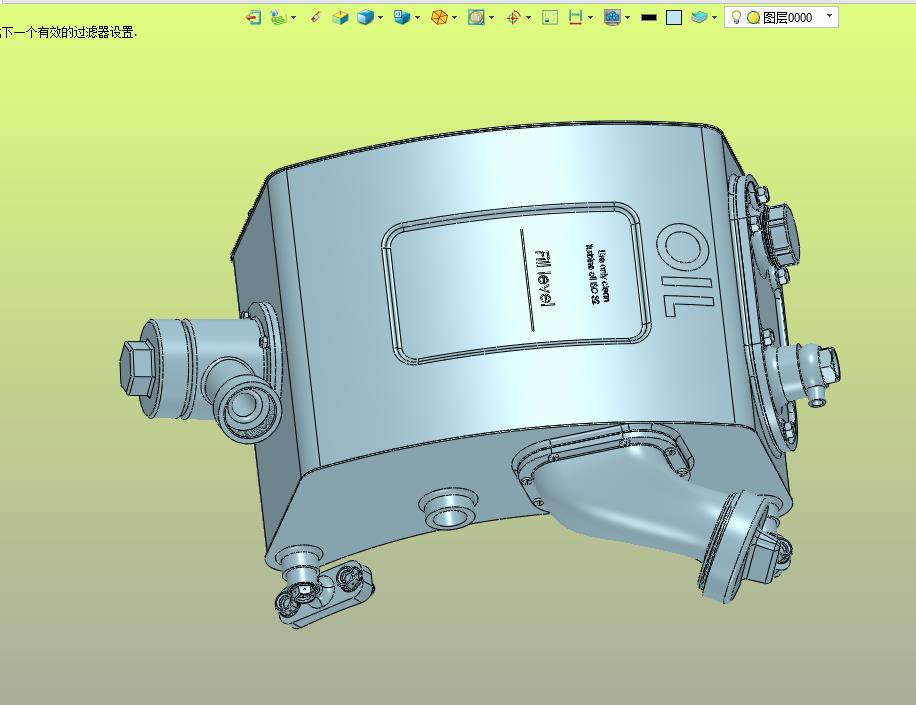The height and width of the screenshot is (705, 916).
Task: Select the hex plug on left fitting
Action: 137,368
